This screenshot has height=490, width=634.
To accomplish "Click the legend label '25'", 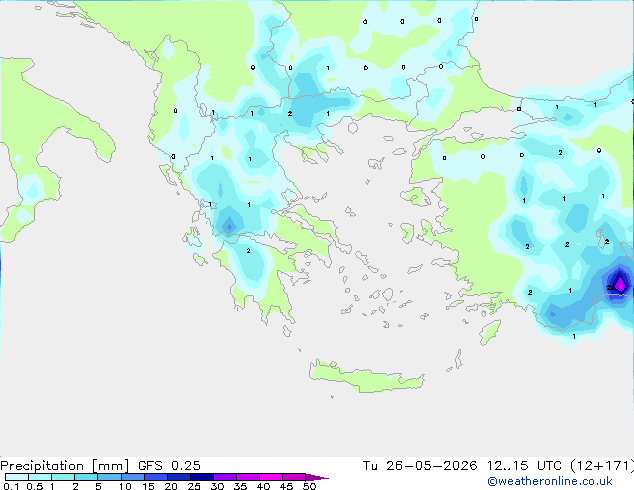I will (194, 486).
